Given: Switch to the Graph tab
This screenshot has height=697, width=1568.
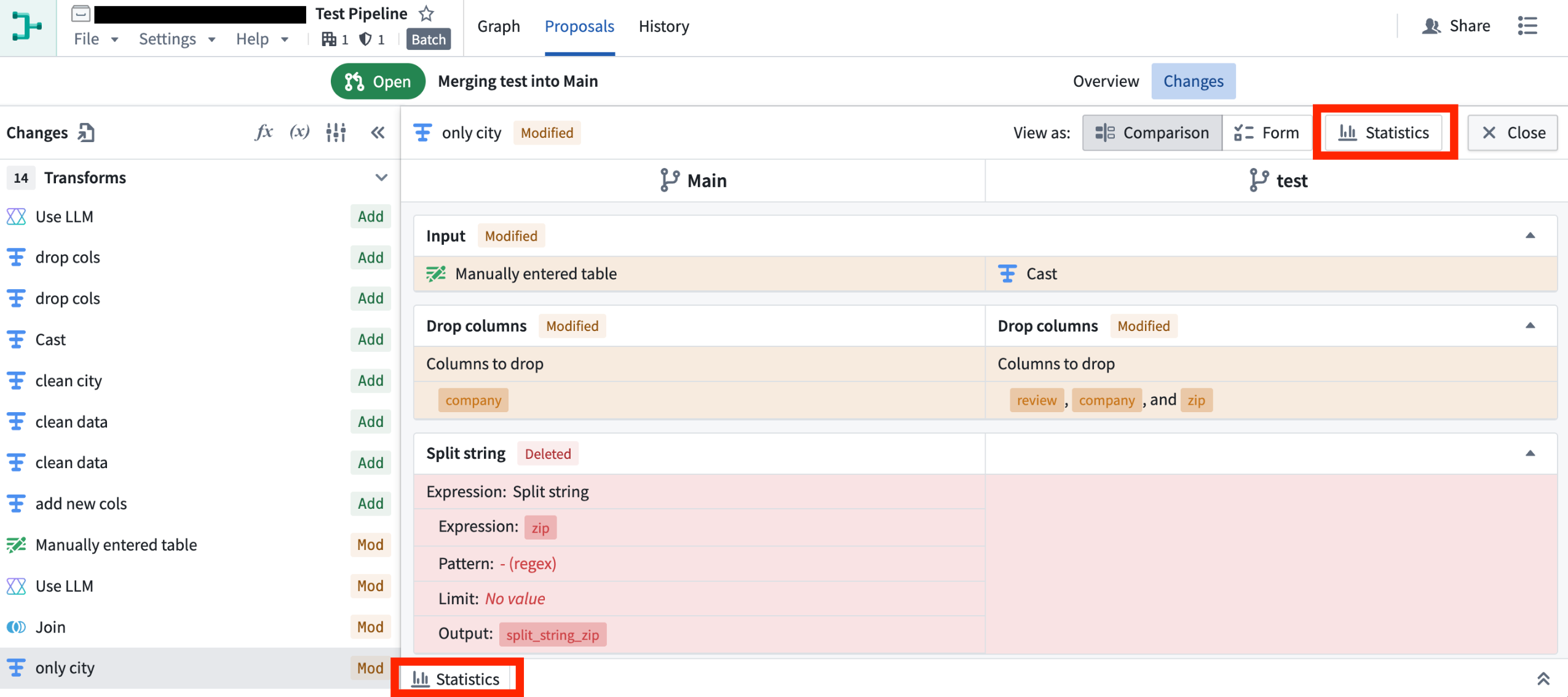Looking at the screenshot, I should click(498, 26).
